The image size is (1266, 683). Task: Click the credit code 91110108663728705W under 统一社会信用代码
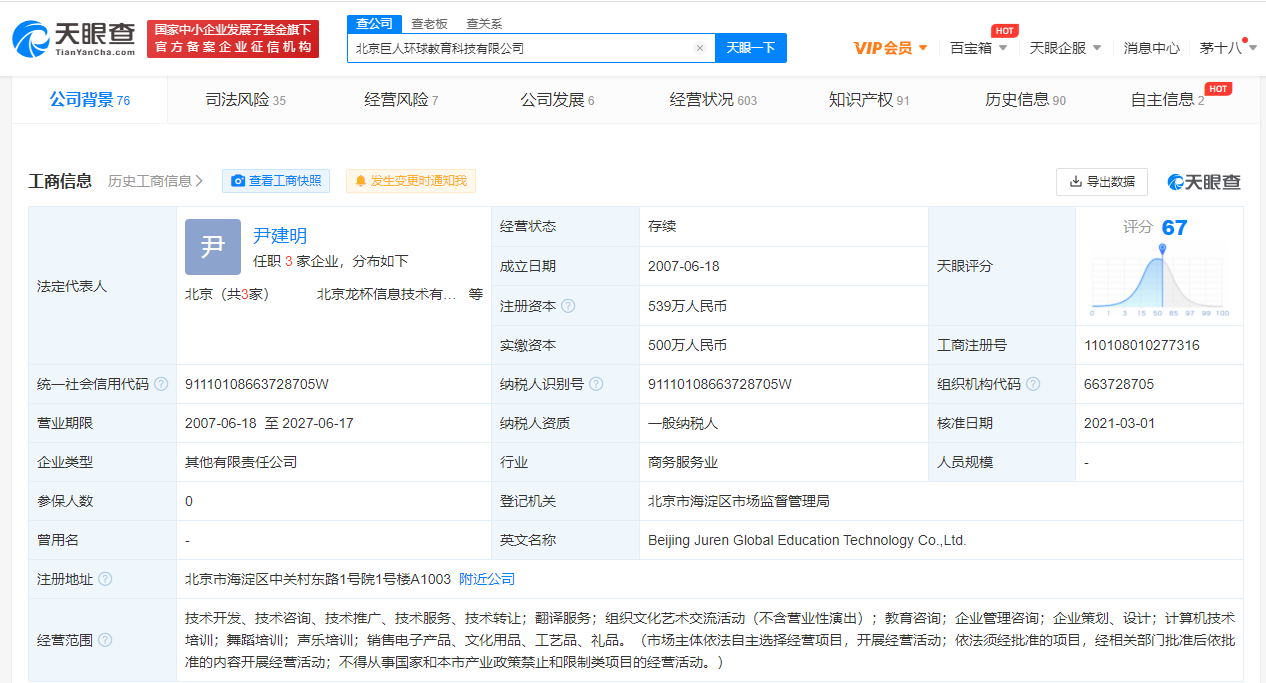point(257,384)
